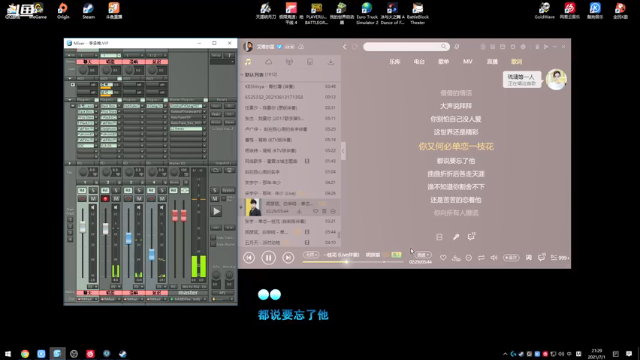Expand the mixer EQ section arrow
Screen dimensions: 640x360
pyautogui.click(x=70, y=163)
